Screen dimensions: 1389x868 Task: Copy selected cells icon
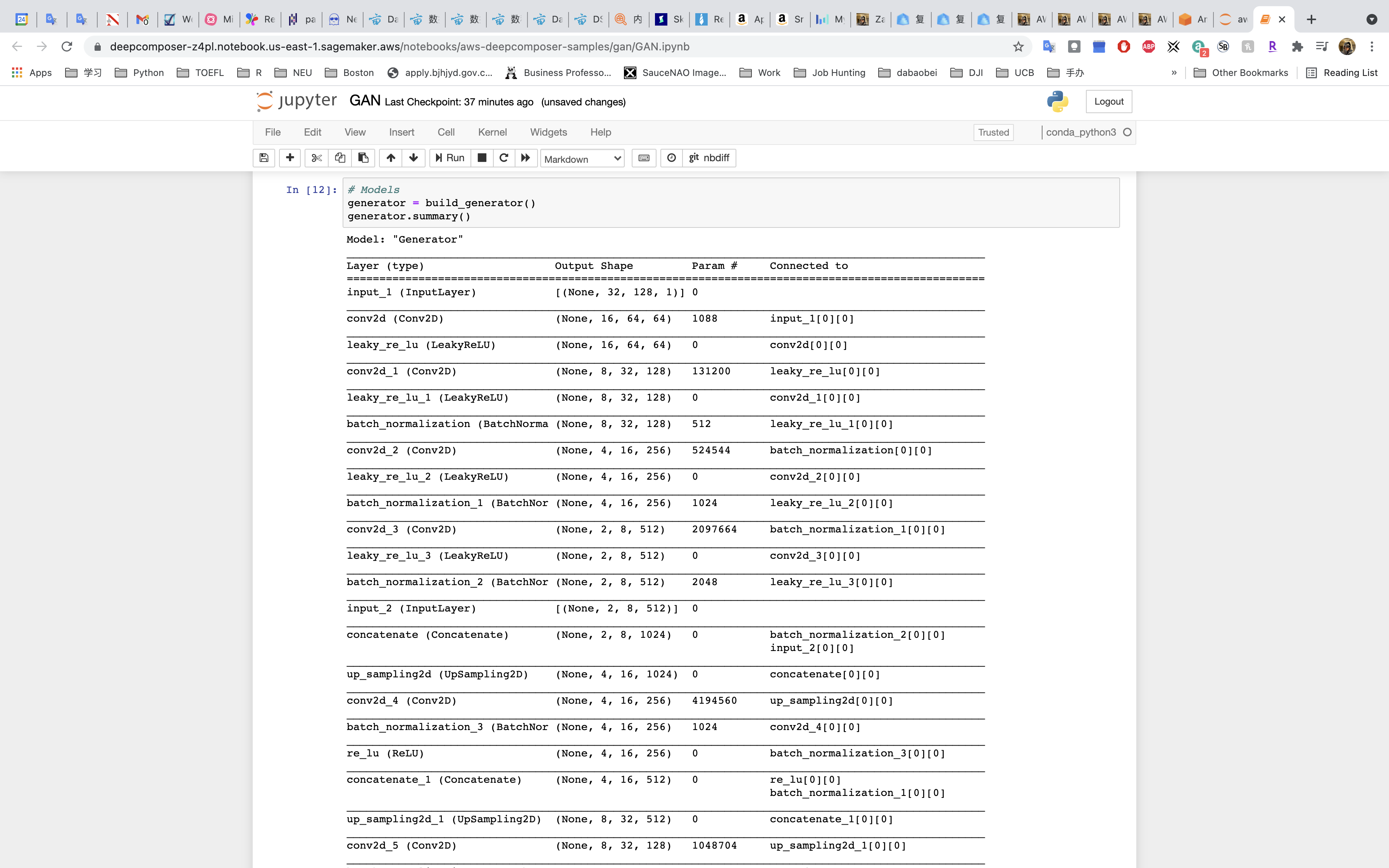point(340,158)
